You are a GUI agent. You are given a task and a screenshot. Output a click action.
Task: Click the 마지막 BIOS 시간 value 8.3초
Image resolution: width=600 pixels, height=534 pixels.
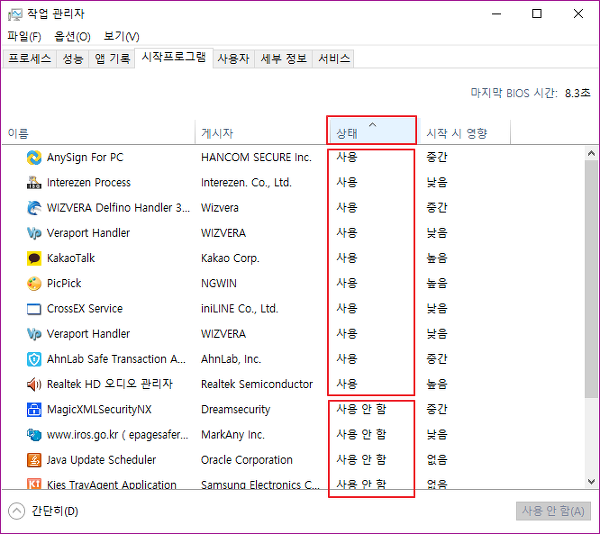coord(577,93)
